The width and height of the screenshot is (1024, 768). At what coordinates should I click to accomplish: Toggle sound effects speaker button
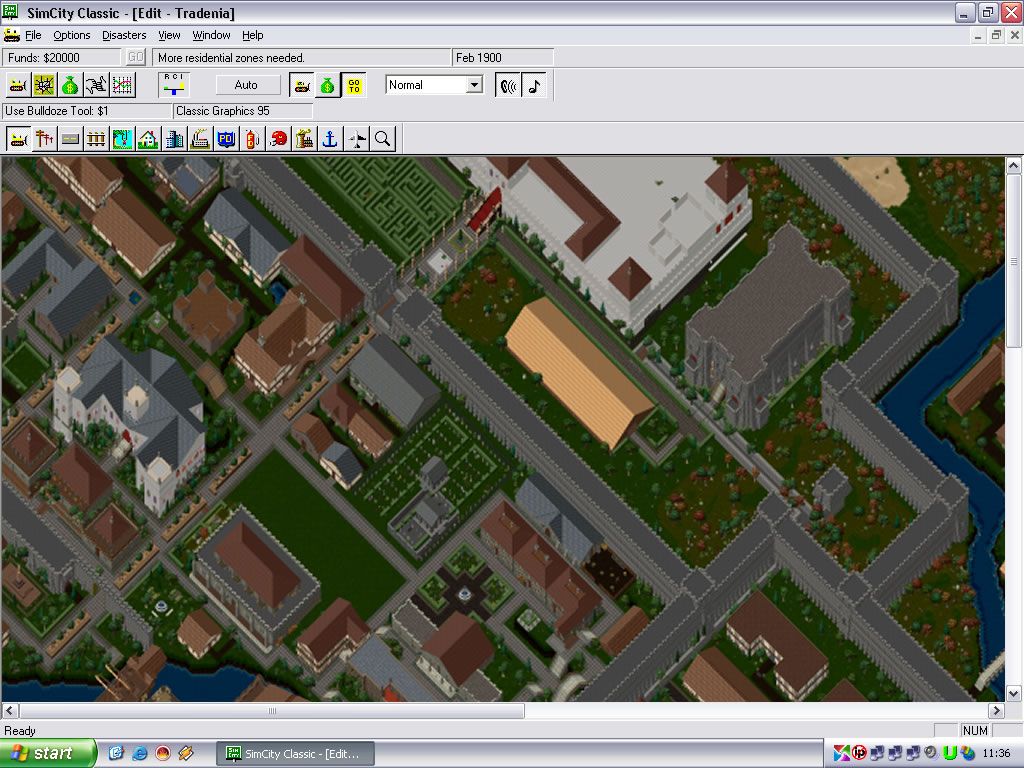click(509, 85)
